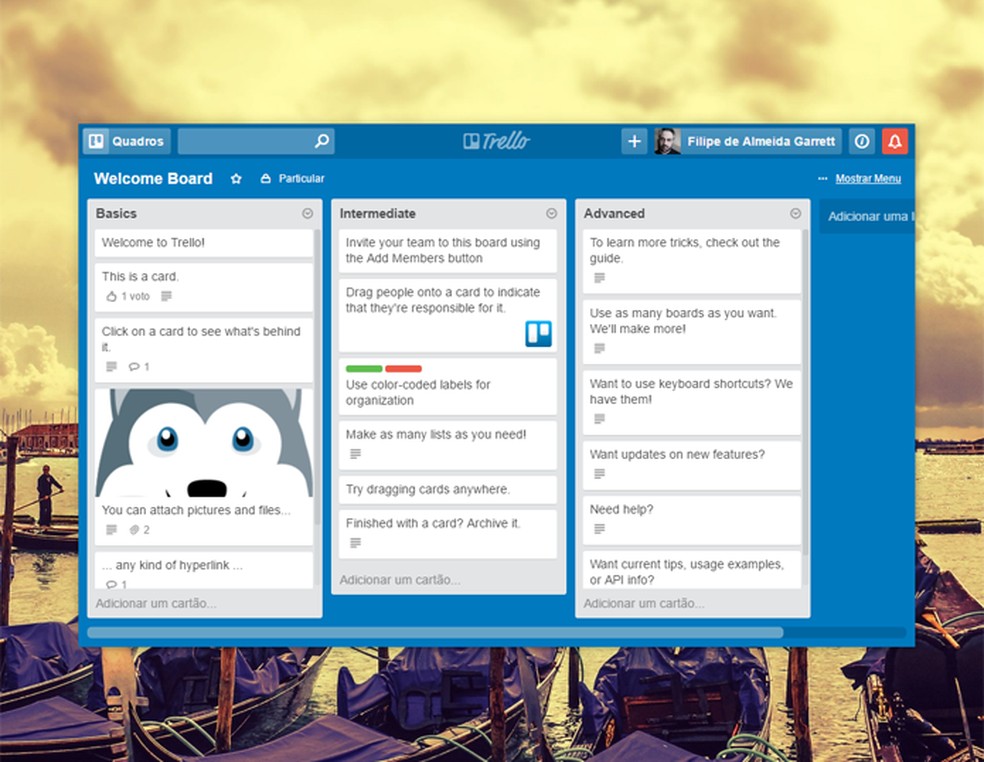This screenshot has width=984, height=762.
Task: Click the paperclip attachment badge on the picture card
Action: (x=134, y=531)
